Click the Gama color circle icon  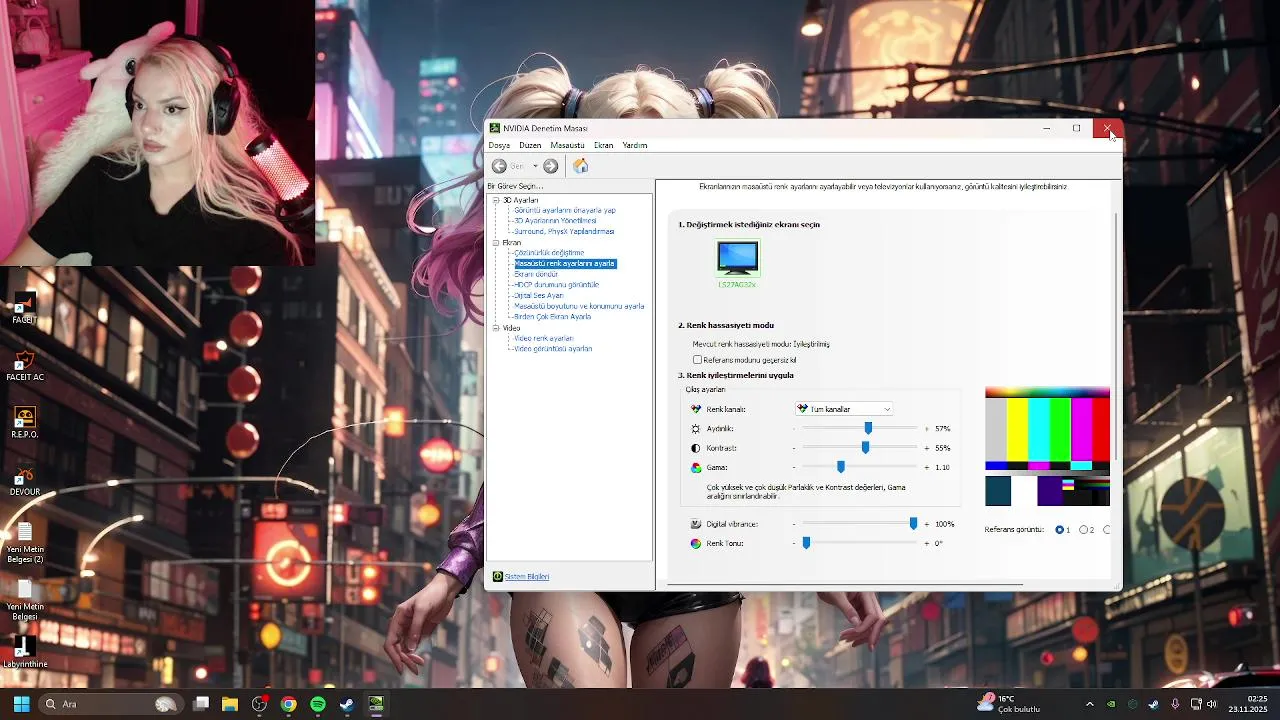tap(696, 467)
